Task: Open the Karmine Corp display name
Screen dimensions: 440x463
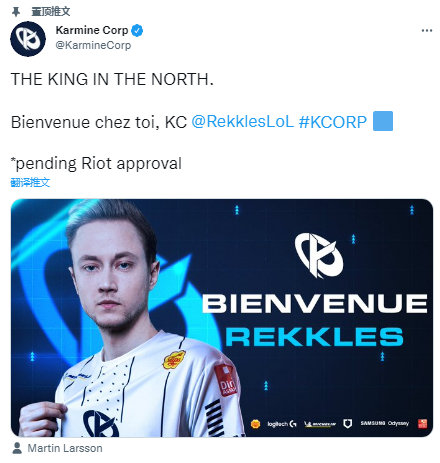Action: point(92,30)
